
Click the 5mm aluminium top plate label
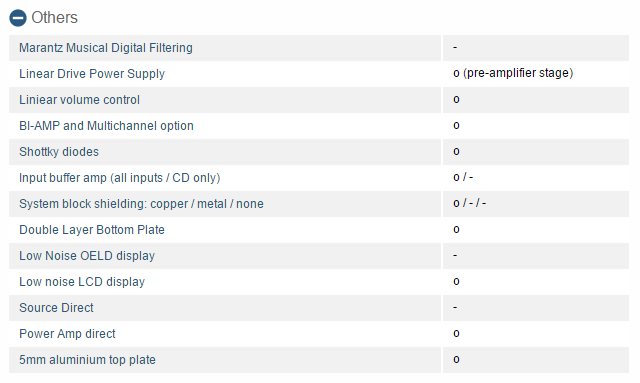(87, 360)
